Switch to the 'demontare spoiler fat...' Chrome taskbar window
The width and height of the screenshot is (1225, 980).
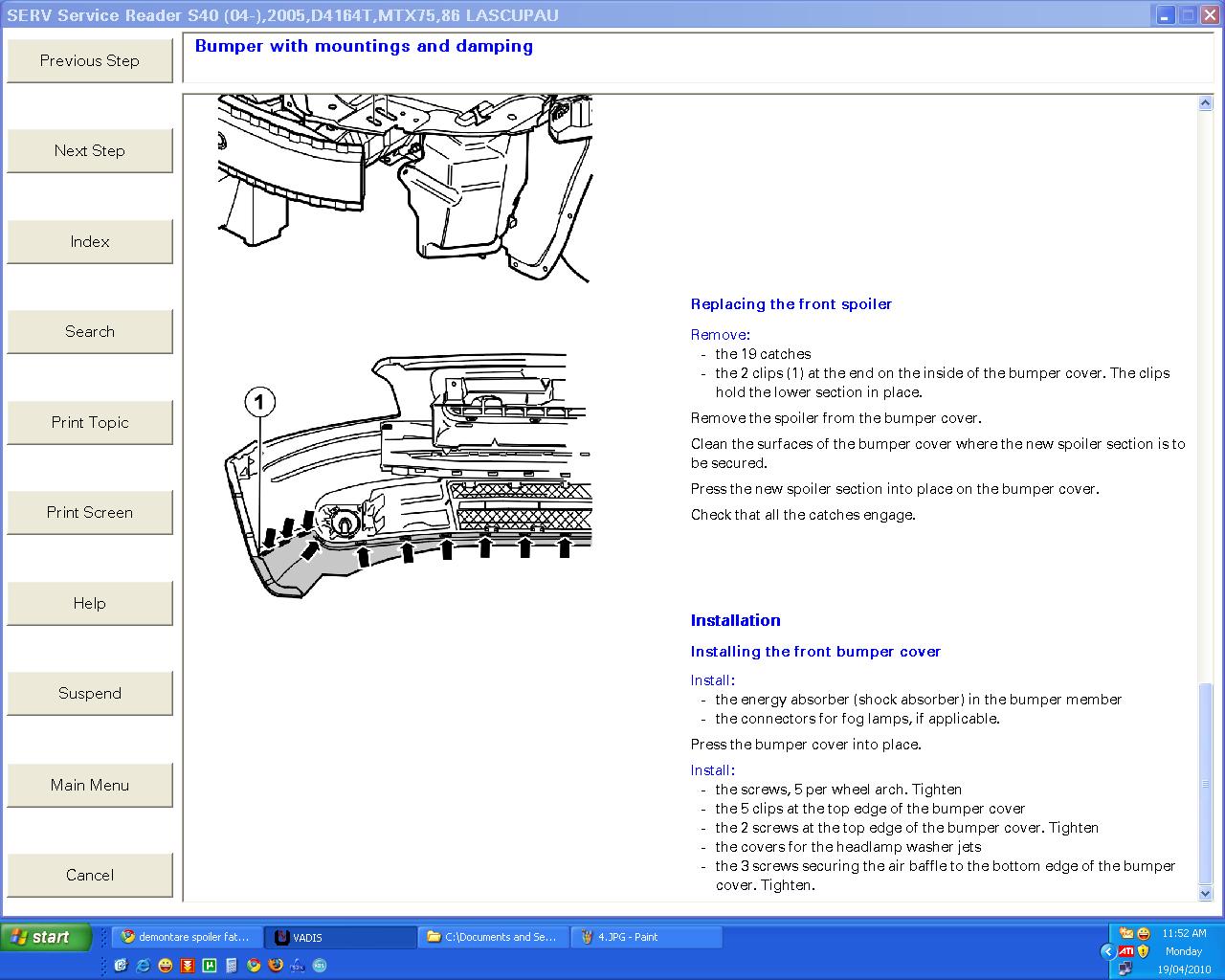(186, 937)
